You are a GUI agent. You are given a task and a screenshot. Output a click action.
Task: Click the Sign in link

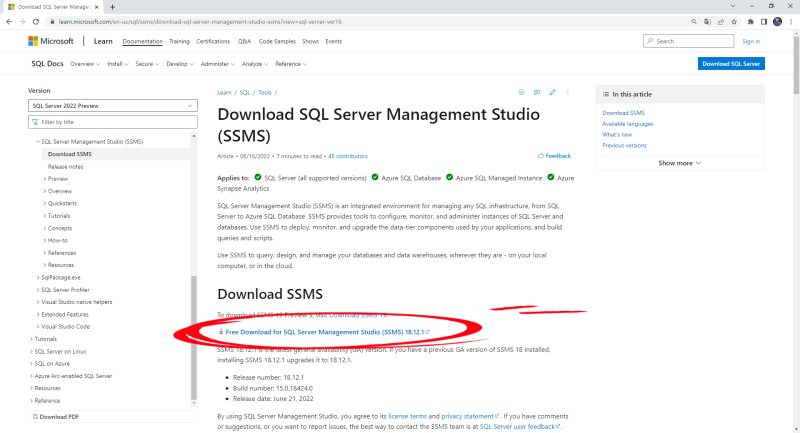(x=751, y=41)
